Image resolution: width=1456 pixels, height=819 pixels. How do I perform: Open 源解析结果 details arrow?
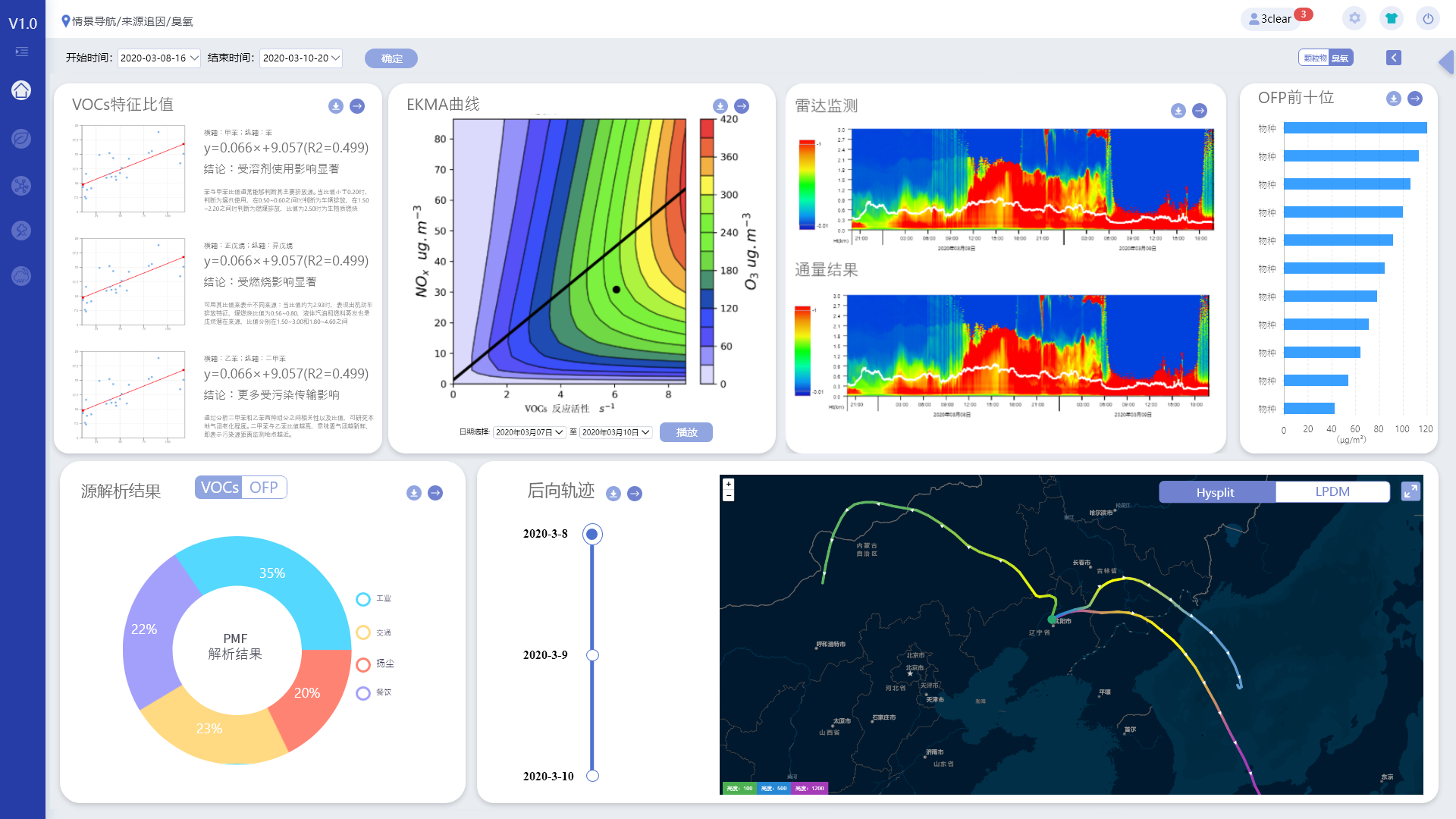[435, 493]
